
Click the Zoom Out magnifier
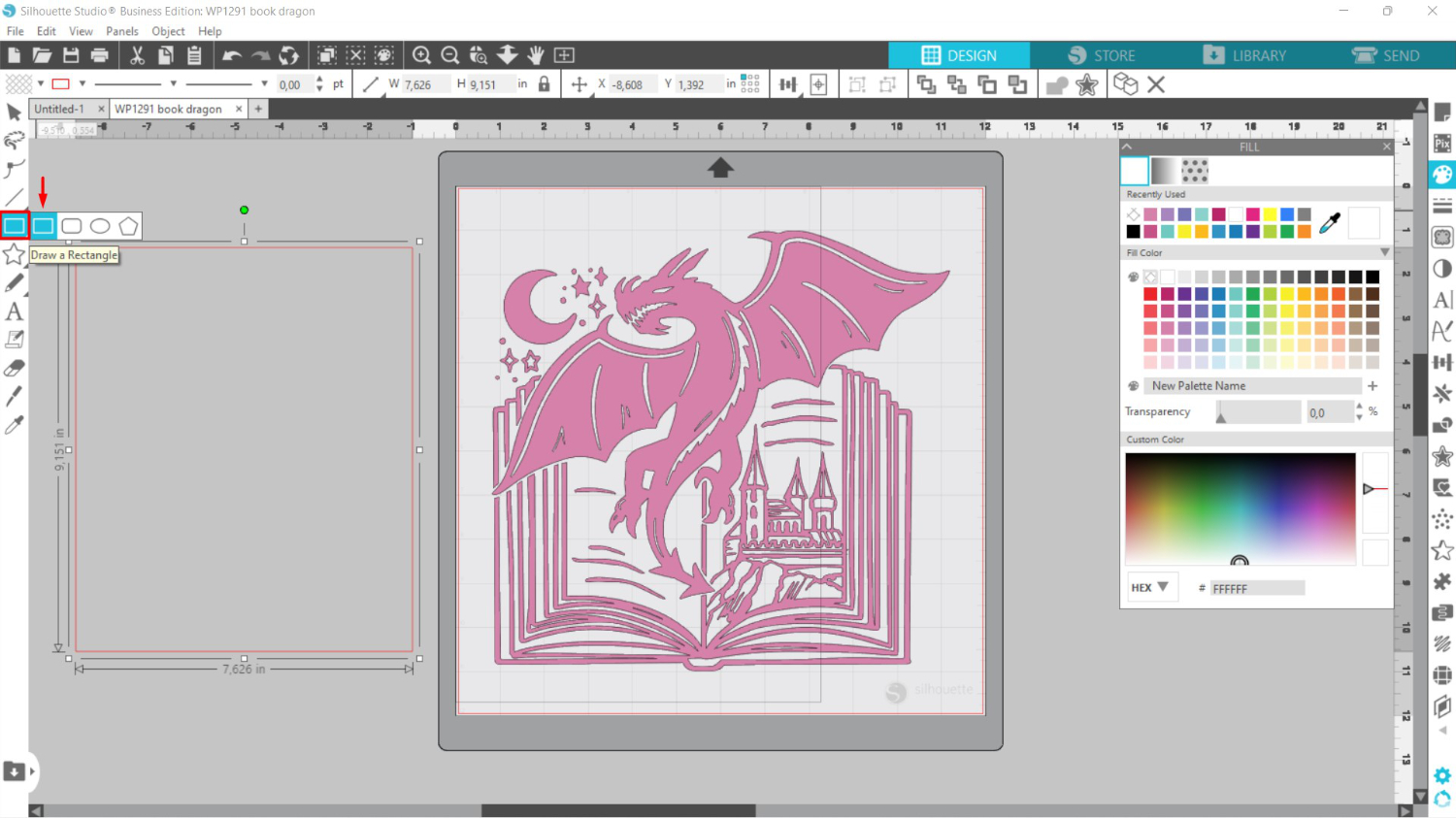pos(449,55)
